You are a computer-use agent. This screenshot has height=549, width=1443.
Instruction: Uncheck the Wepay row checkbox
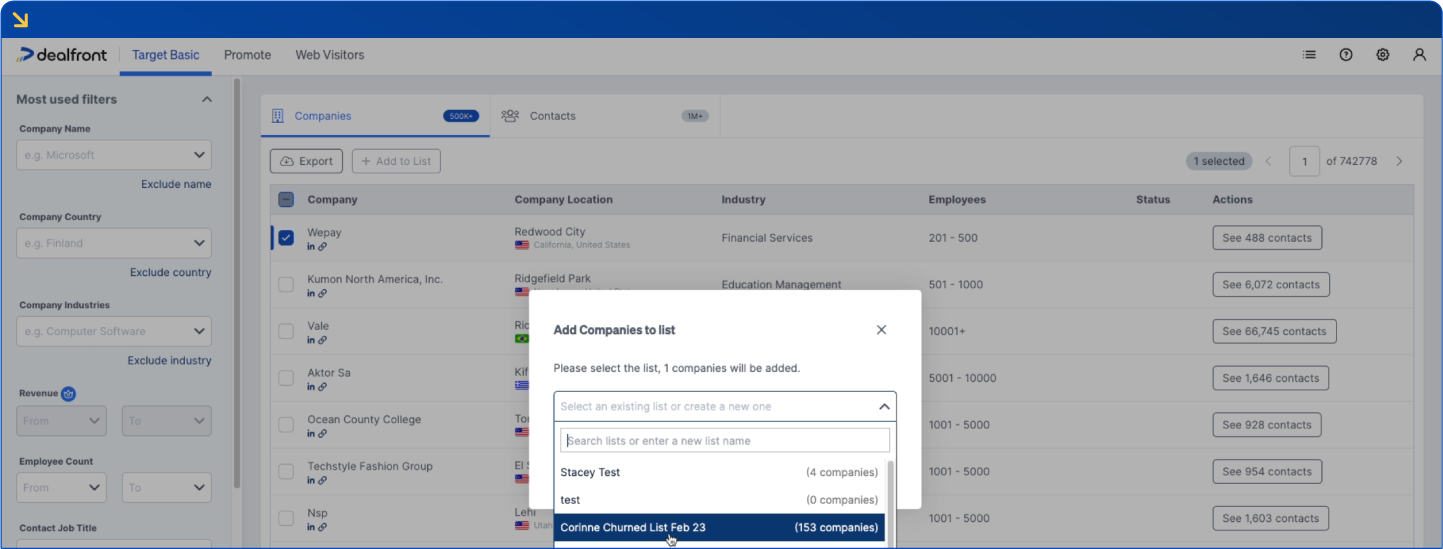coord(286,238)
